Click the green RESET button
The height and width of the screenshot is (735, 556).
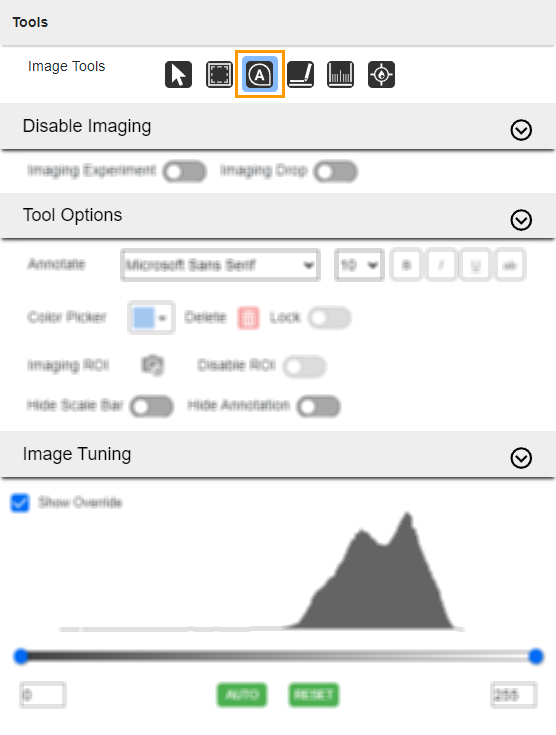(314, 695)
